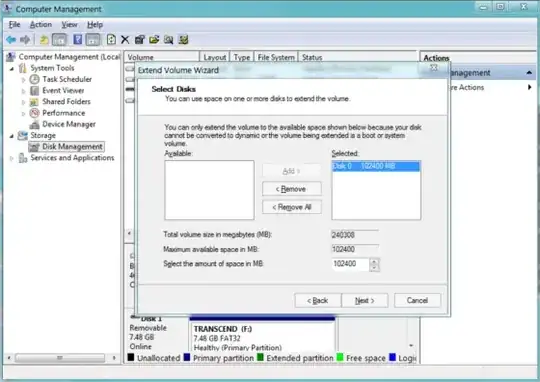540x382 pixels.
Task: Expand the Event Viewer node
Action: click(x=23, y=91)
